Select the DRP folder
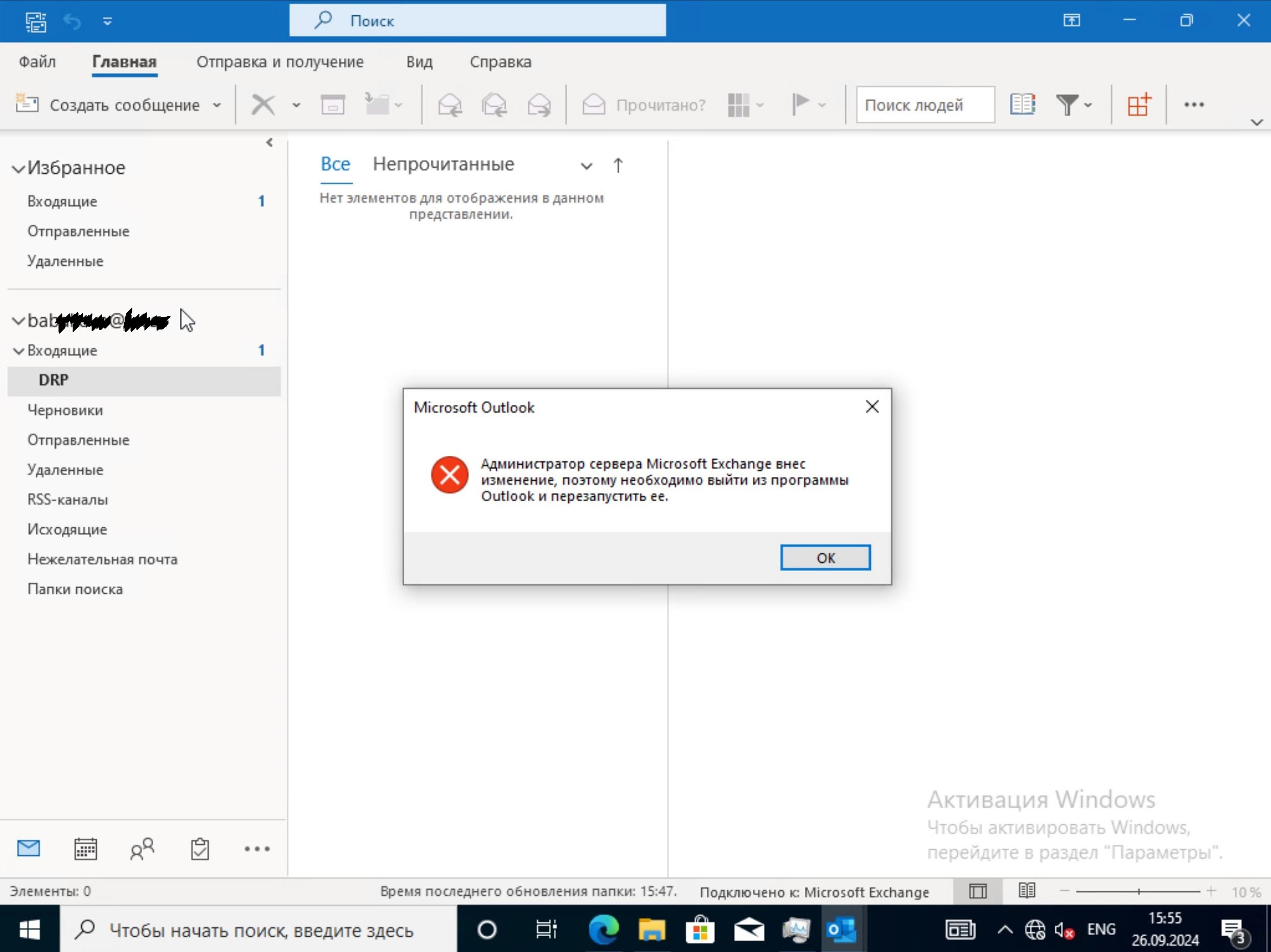This screenshot has width=1271, height=952. [x=144, y=380]
